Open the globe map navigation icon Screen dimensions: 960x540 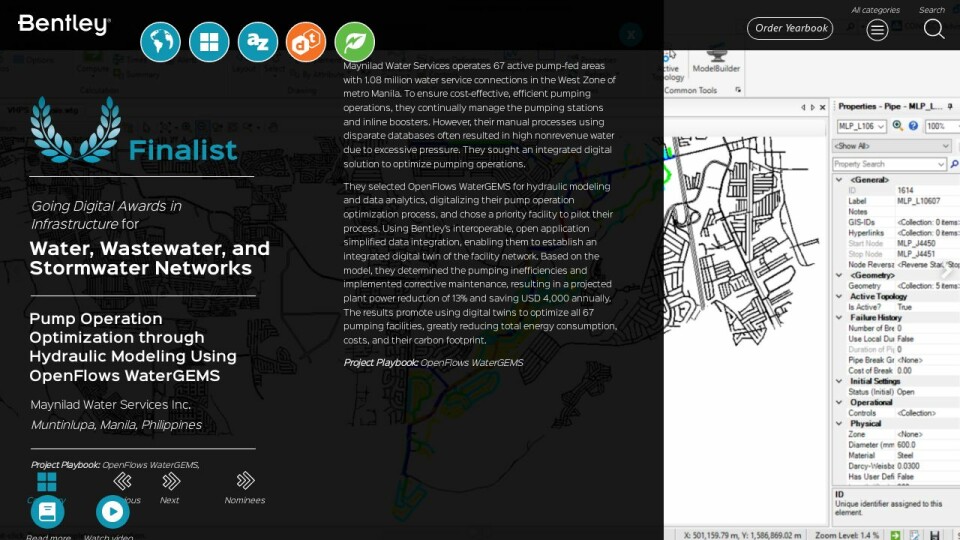[x=160, y=42]
